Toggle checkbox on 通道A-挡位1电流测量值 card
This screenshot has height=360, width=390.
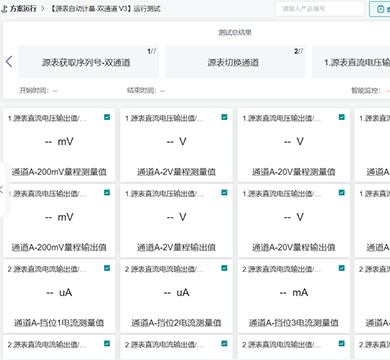[107, 268]
